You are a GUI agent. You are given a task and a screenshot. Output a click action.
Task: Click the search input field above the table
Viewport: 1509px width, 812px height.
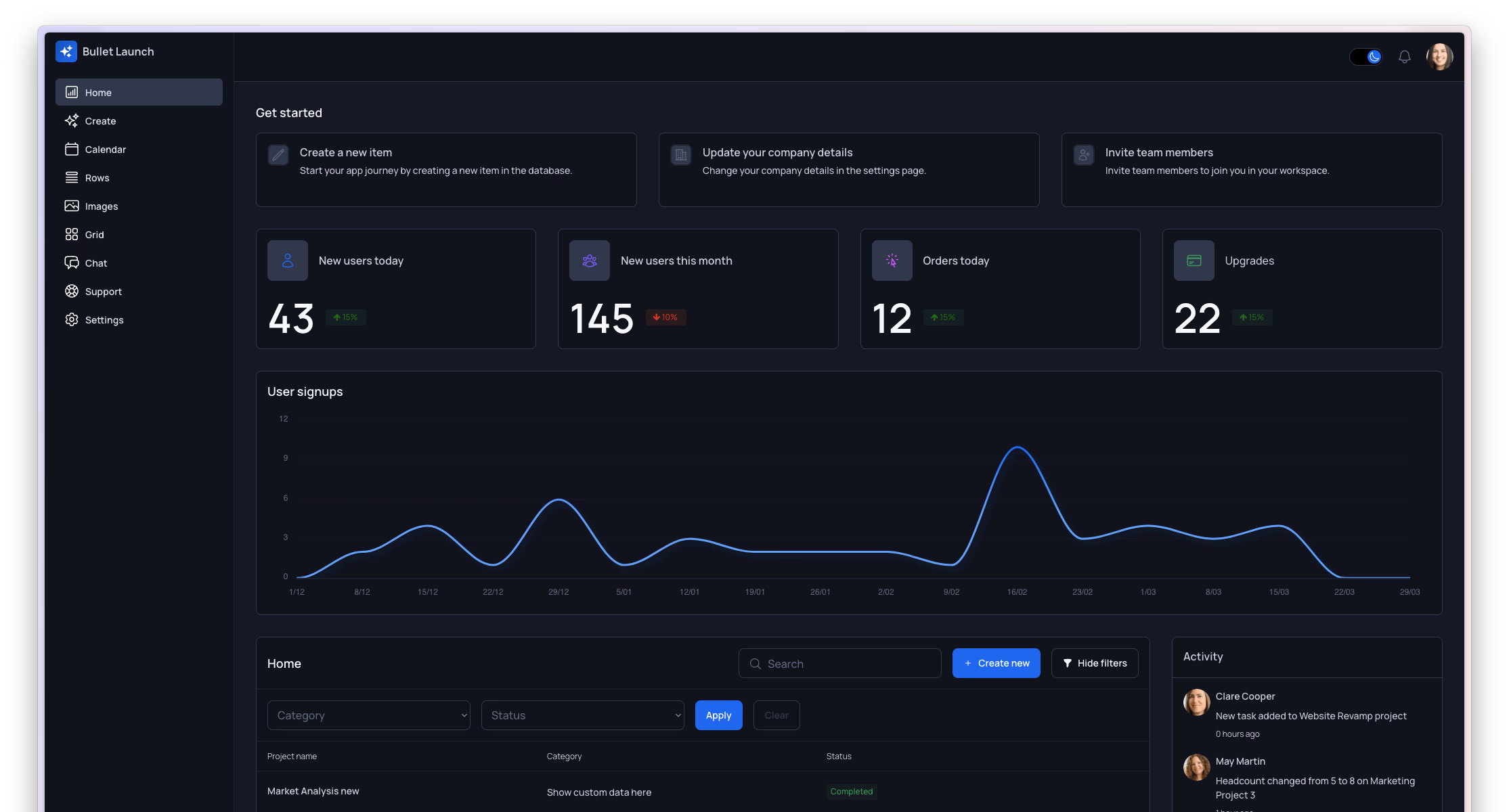click(x=839, y=663)
